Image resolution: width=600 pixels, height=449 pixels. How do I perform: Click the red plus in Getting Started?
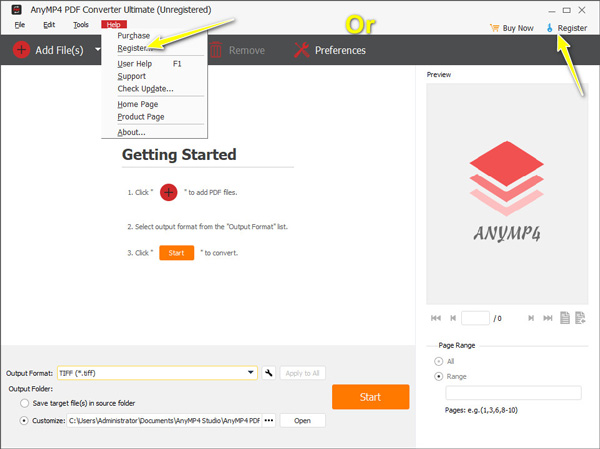[x=168, y=192]
